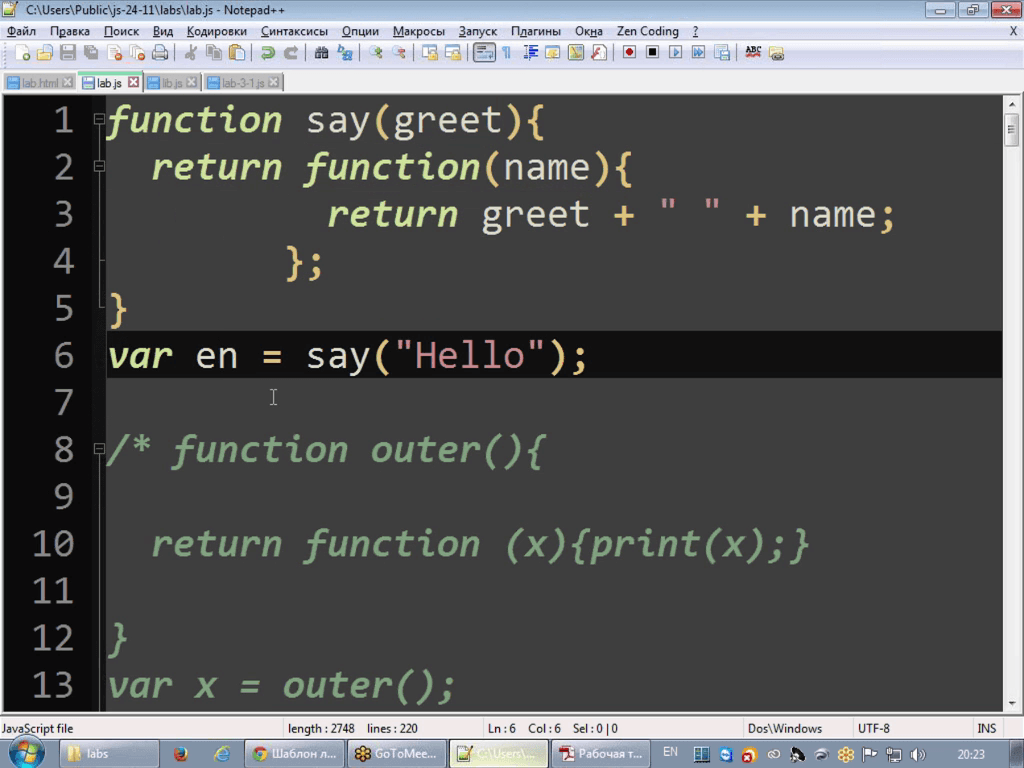Collapse the comment block fold at line 8
This screenshot has height=768, width=1024.
(99, 449)
